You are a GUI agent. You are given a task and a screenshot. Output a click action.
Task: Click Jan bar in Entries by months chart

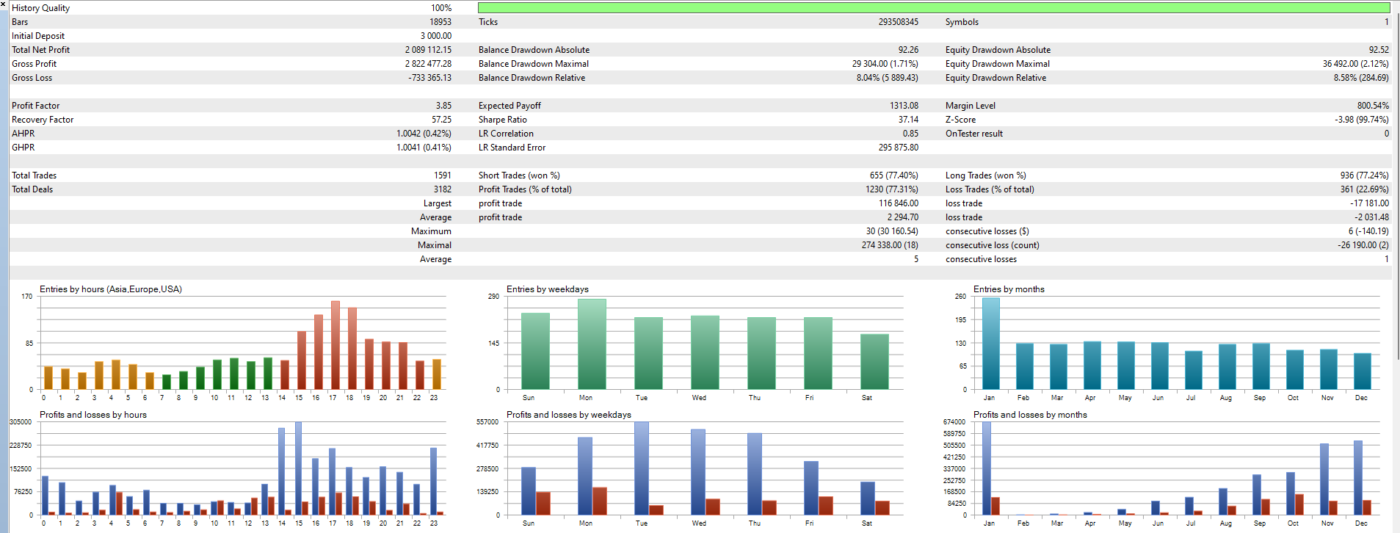[x=990, y=343]
